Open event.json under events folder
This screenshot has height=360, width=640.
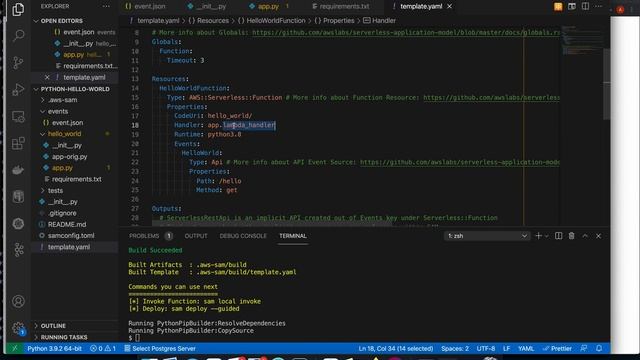[67, 123]
